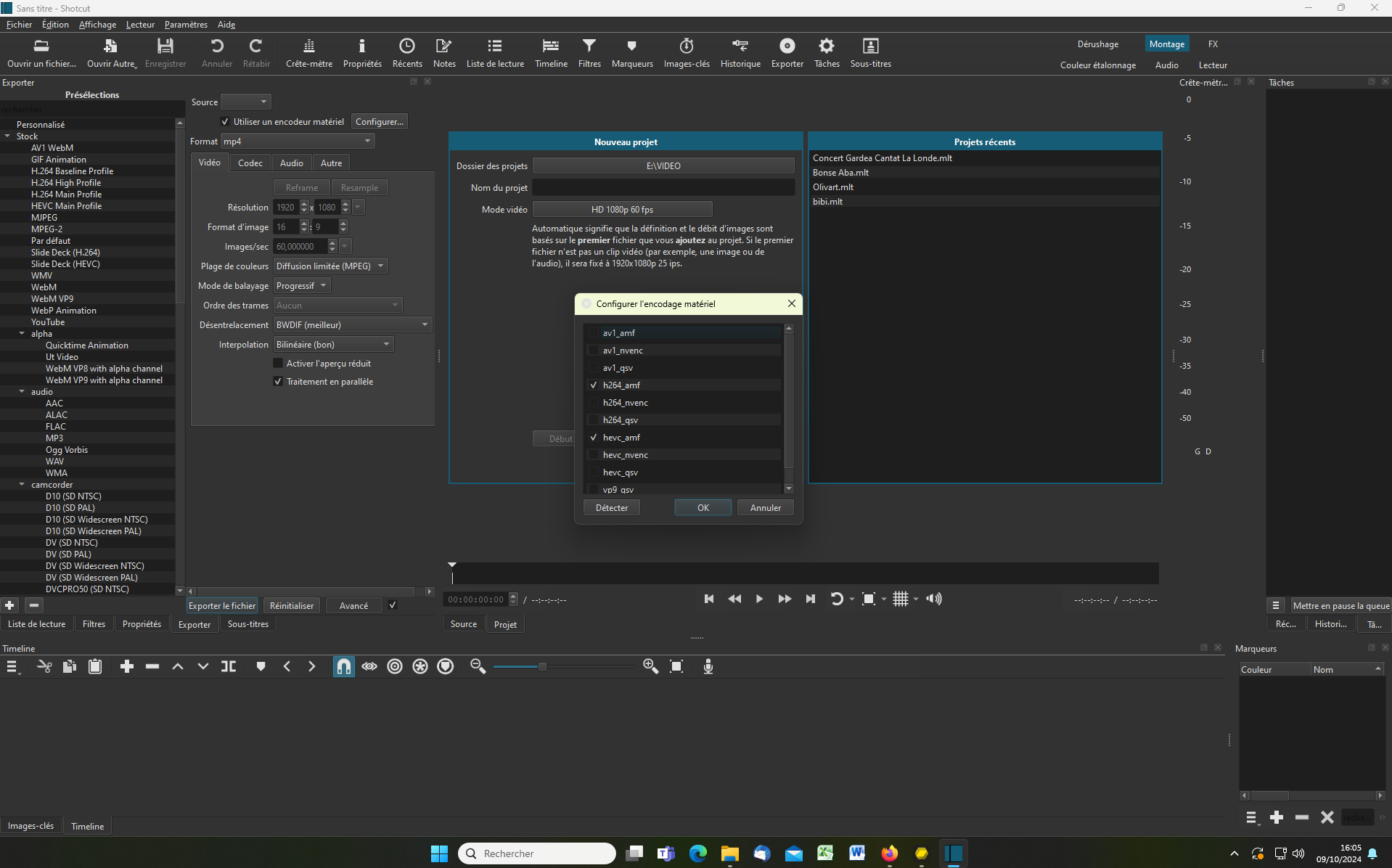The width and height of the screenshot is (1392, 868).
Task: Open the Source dropdown in Exporter
Action: [x=245, y=102]
